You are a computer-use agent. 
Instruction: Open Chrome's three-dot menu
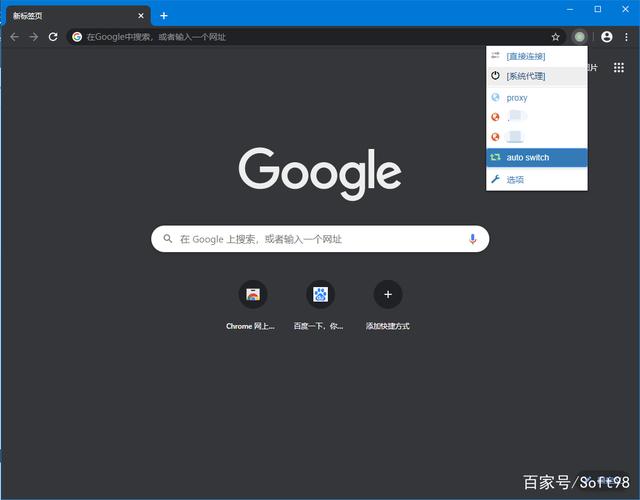click(626, 37)
